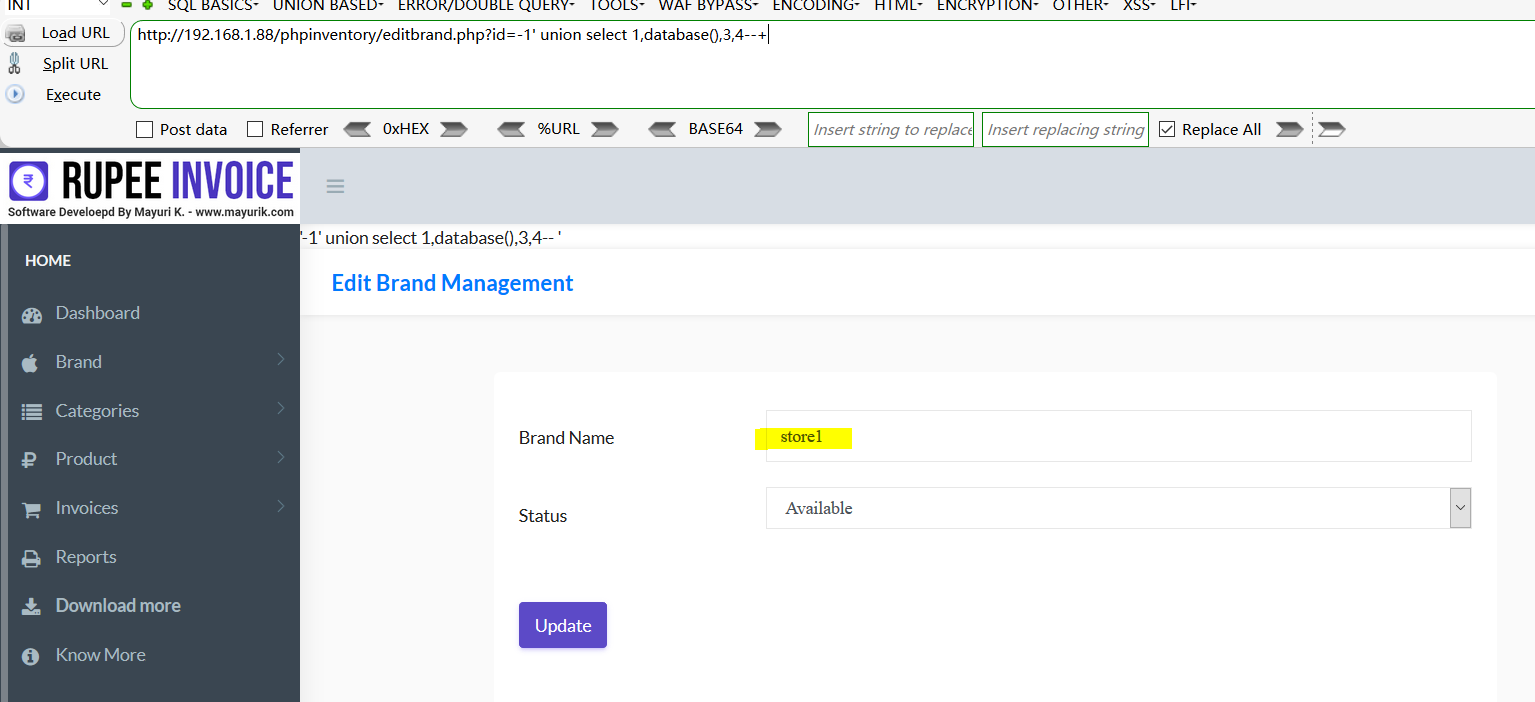Click the Rupee Invoice logo

(x=151, y=186)
